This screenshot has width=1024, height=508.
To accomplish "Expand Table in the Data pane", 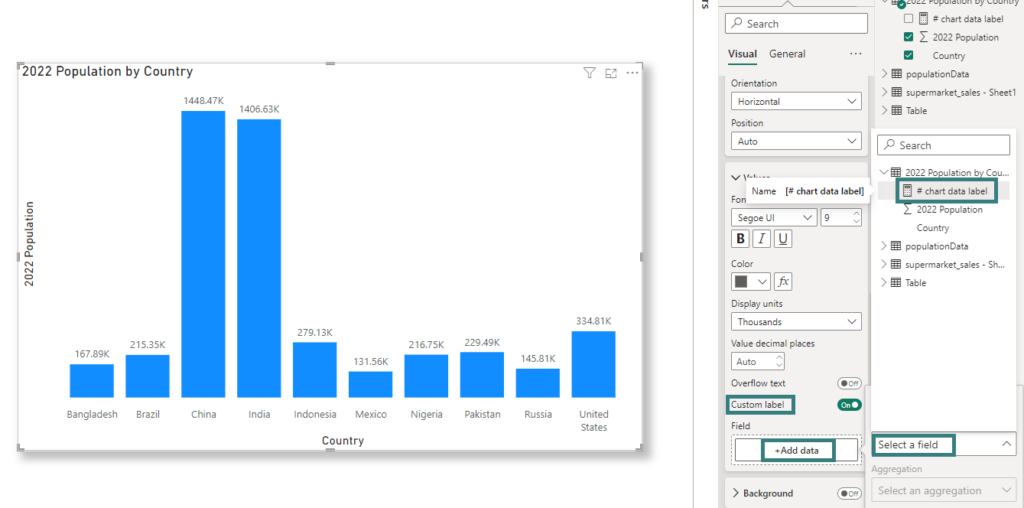I will pos(885,110).
